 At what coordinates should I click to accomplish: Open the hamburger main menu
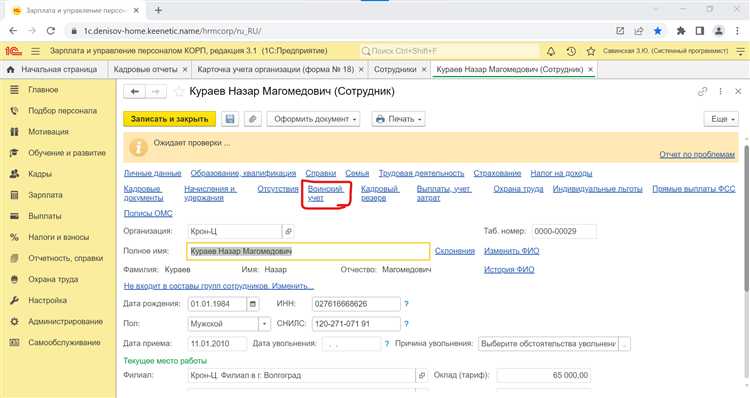pos(35,51)
